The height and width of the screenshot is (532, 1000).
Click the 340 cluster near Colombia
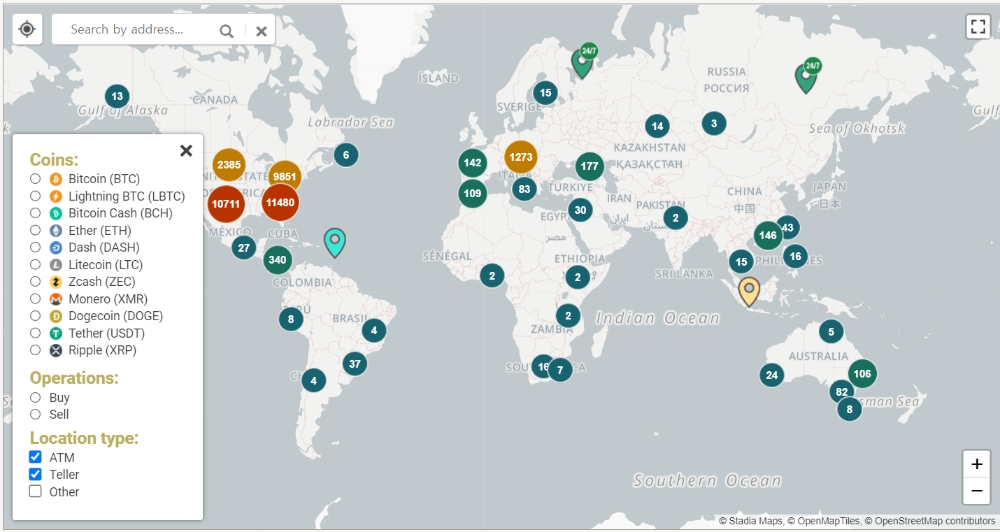(277, 260)
